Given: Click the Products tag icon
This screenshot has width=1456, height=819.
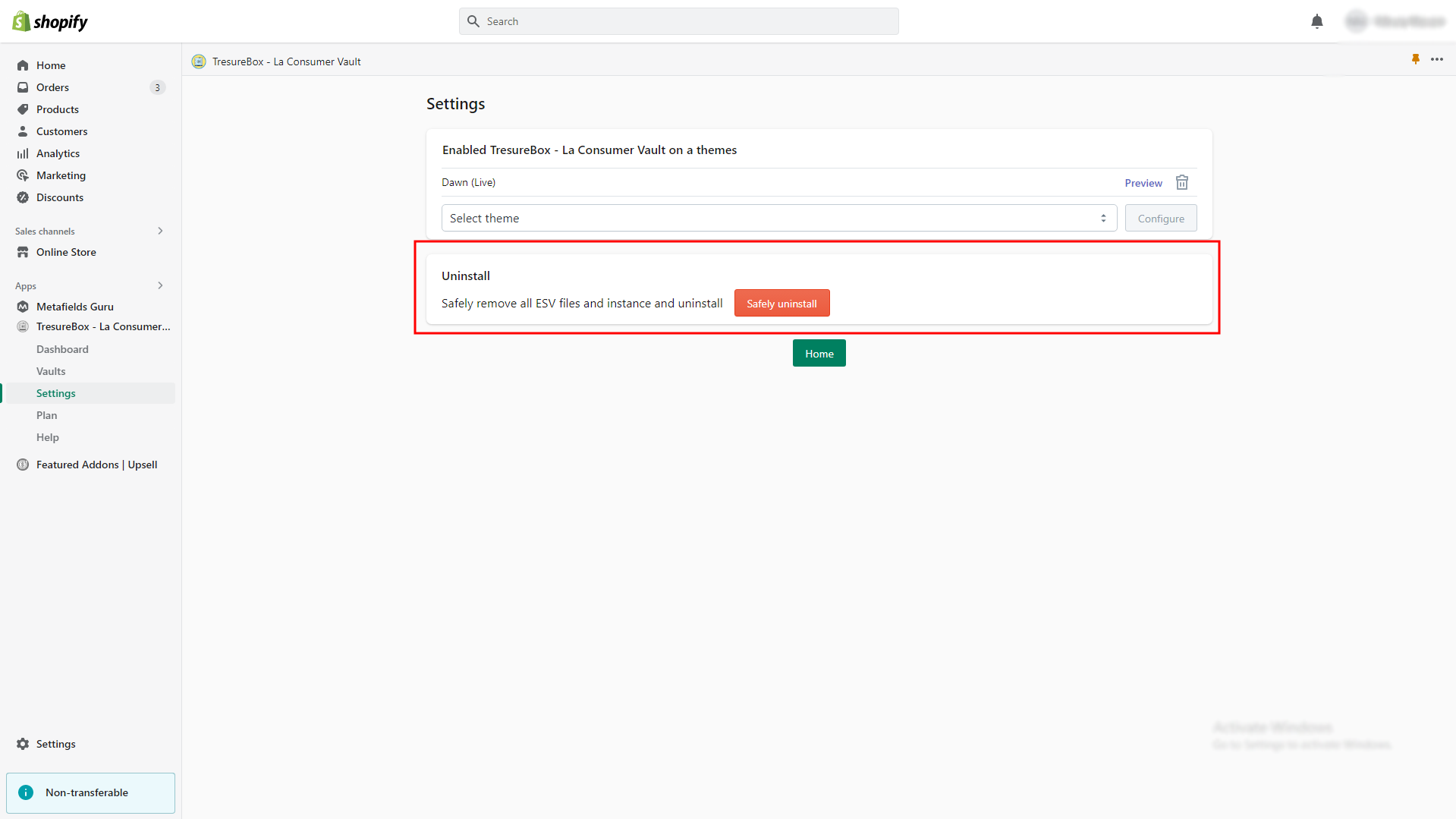Looking at the screenshot, I should 23,109.
